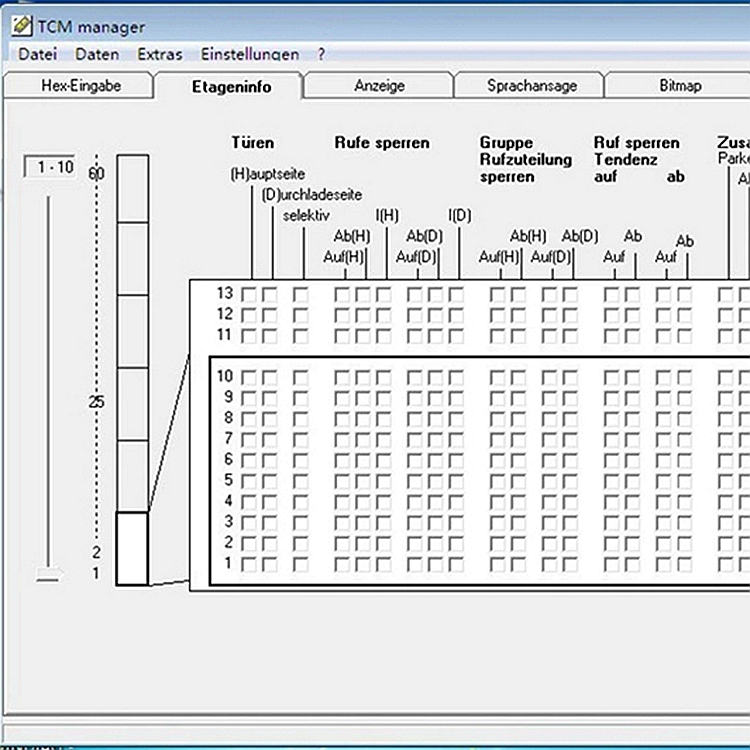Enable the (D)urchladeseite door box for floor 1
Image resolution: width=750 pixels, height=750 pixels.
tap(270, 564)
